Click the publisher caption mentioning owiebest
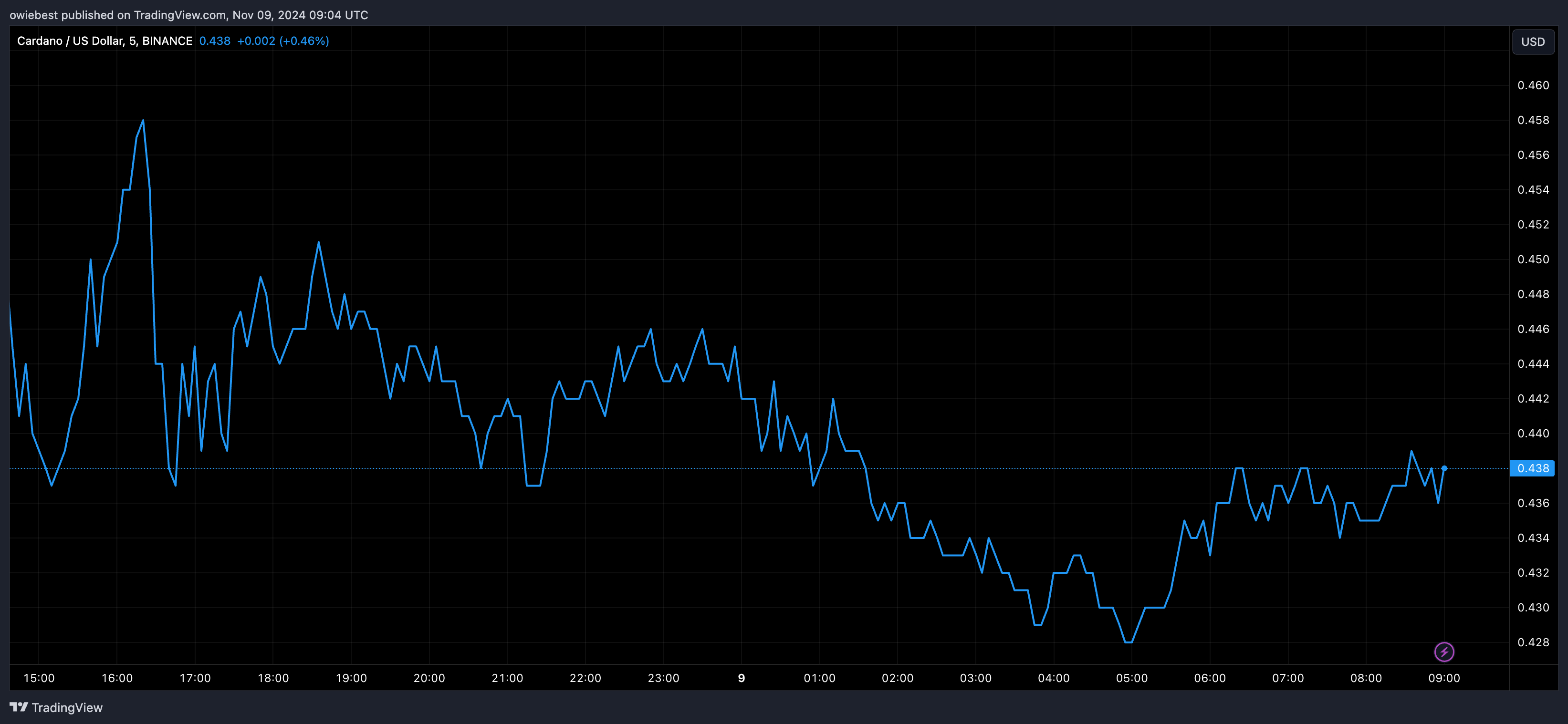The width and height of the screenshot is (1568, 724). pos(188,15)
